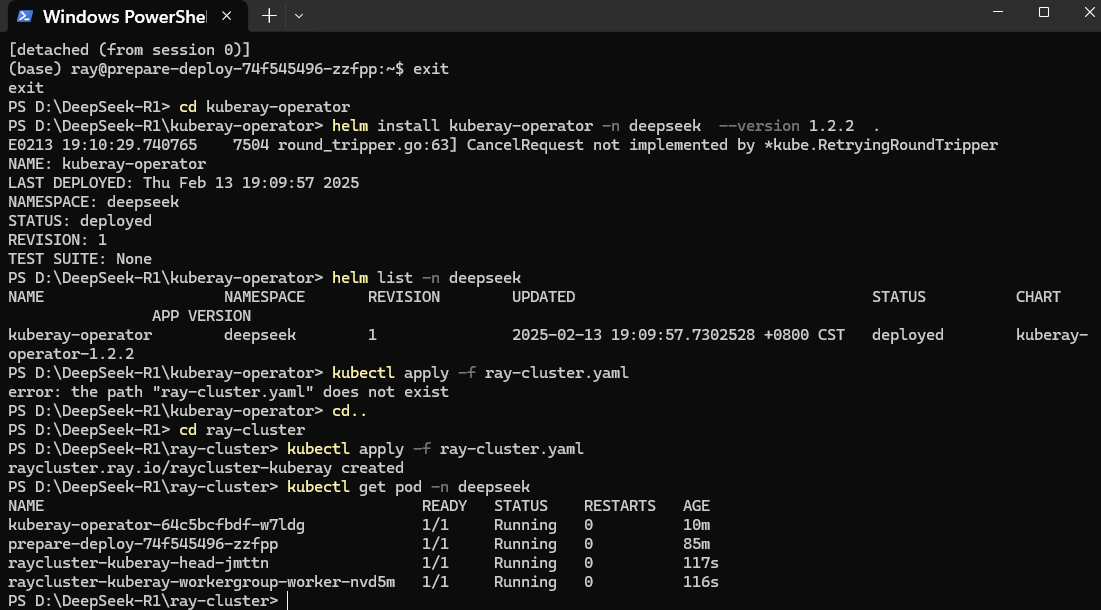The image size is (1101, 610).
Task: Click the "kubectl get pod -n deepseek" command
Action: pyautogui.click(x=408, y=487)
